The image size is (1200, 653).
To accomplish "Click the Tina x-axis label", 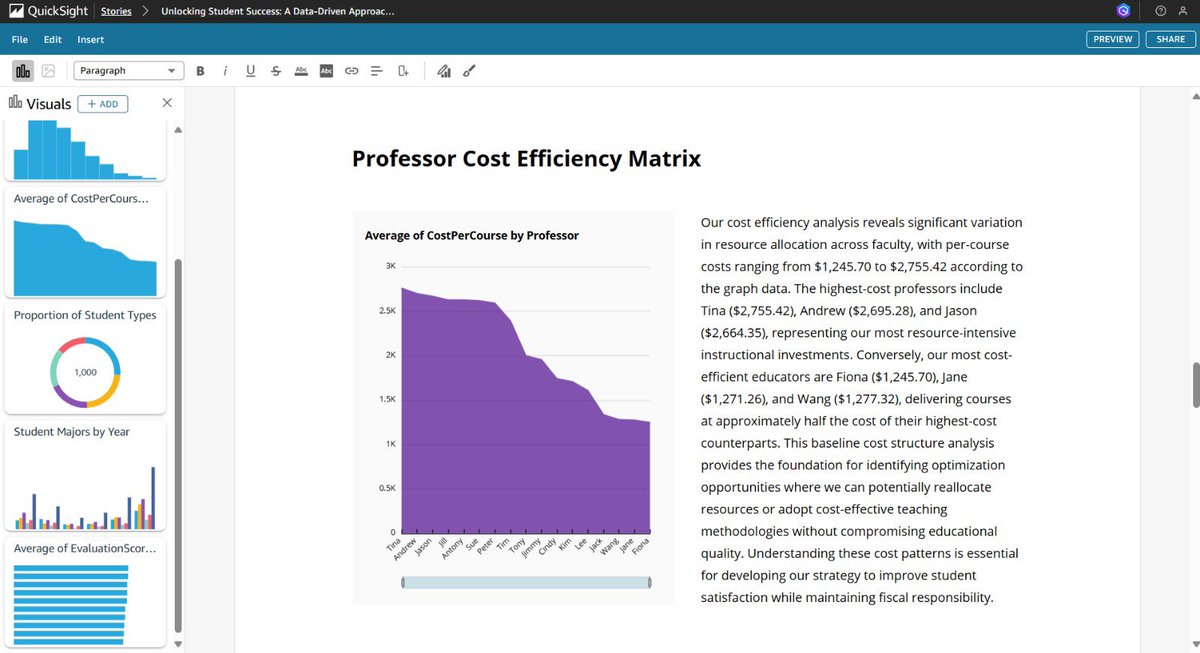I will point(392,545).
